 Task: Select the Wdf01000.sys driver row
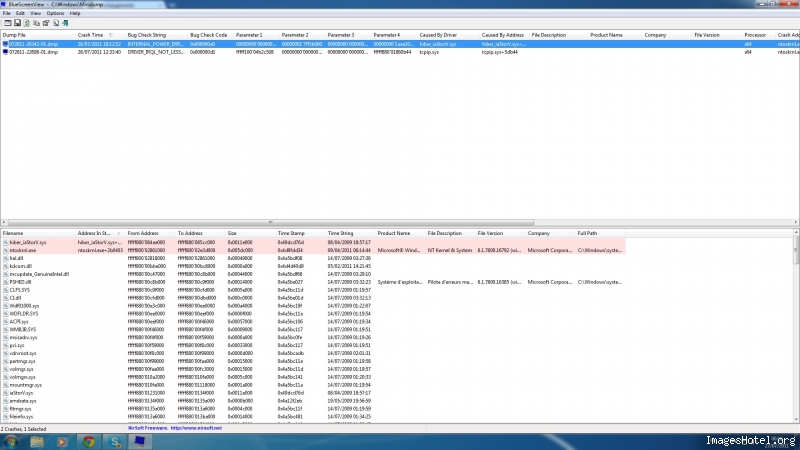(x=313, y=306)
